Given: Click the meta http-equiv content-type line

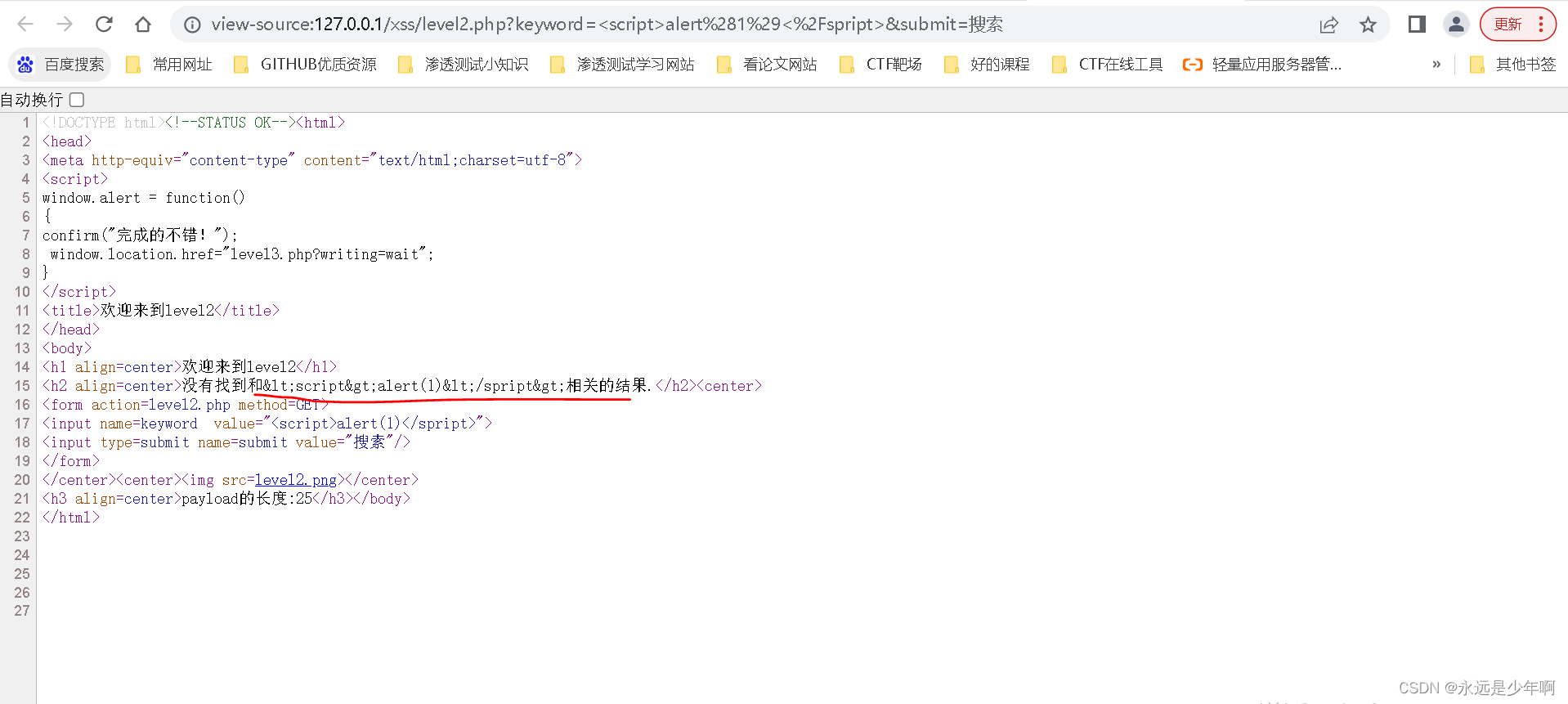Looking at the screenshot, I should (312, 160).
